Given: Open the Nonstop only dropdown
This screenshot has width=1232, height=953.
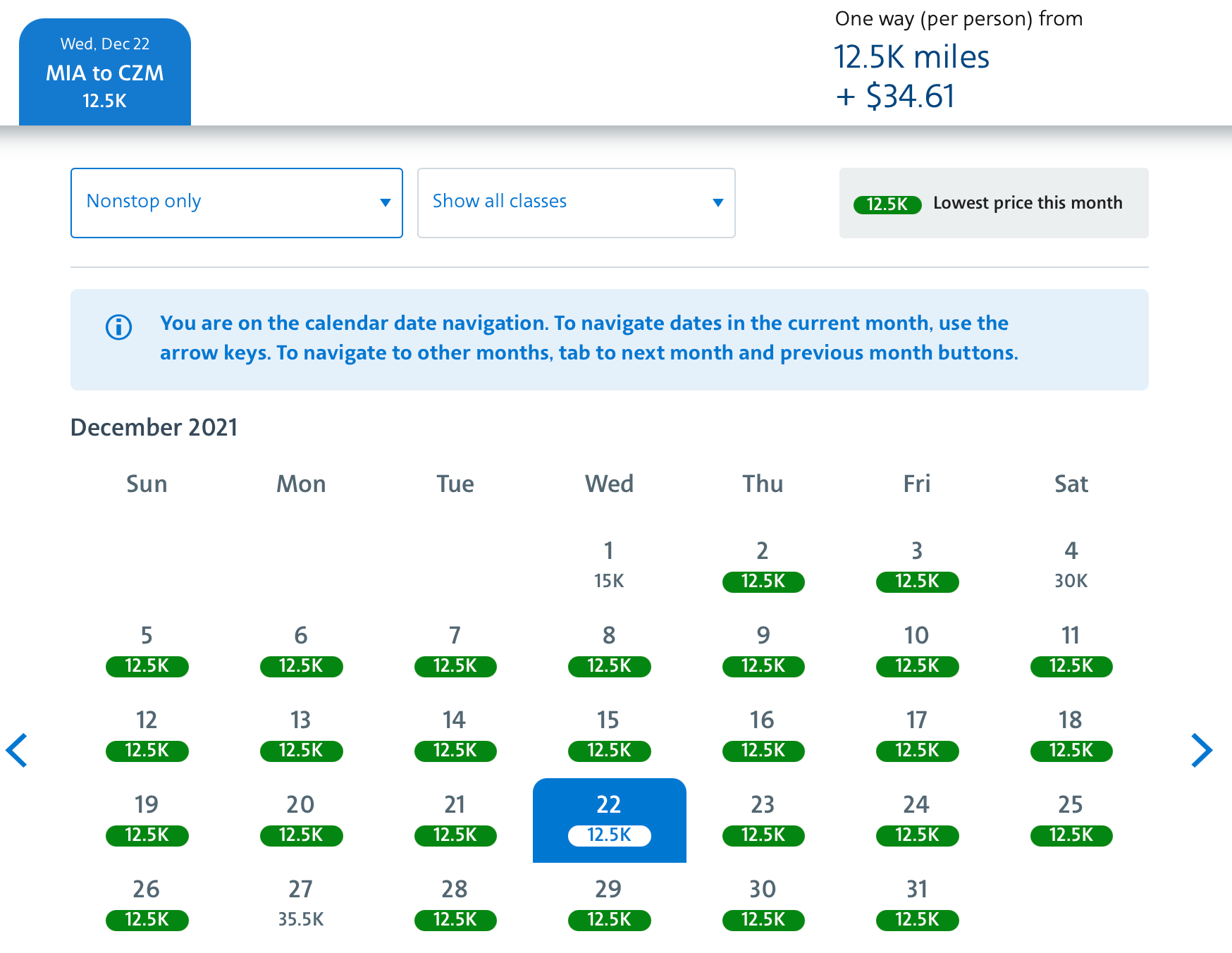Looking at the screenshot, I should coord(236,202).
